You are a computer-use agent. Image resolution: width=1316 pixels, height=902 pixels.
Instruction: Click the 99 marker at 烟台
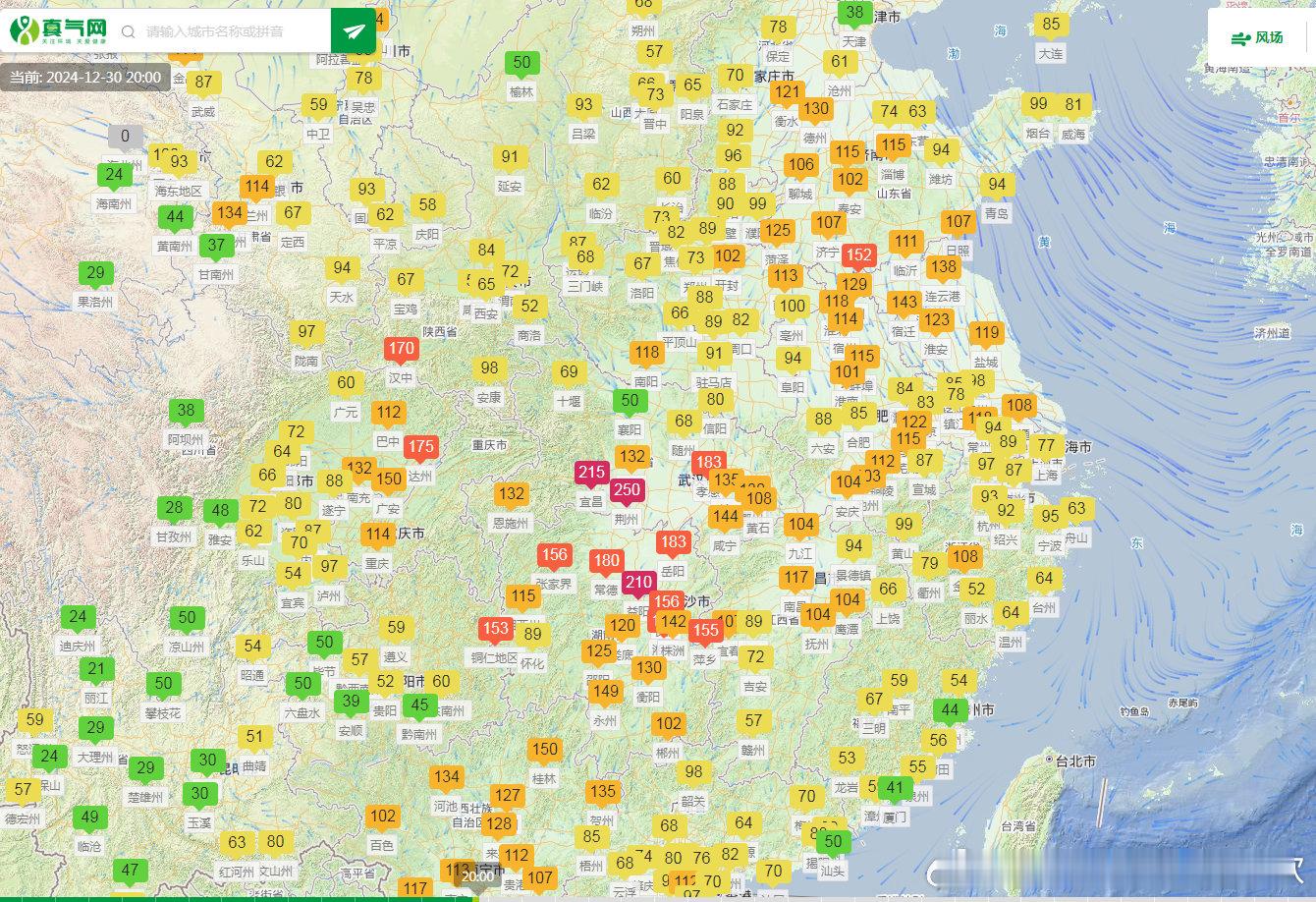[1038, 104]
